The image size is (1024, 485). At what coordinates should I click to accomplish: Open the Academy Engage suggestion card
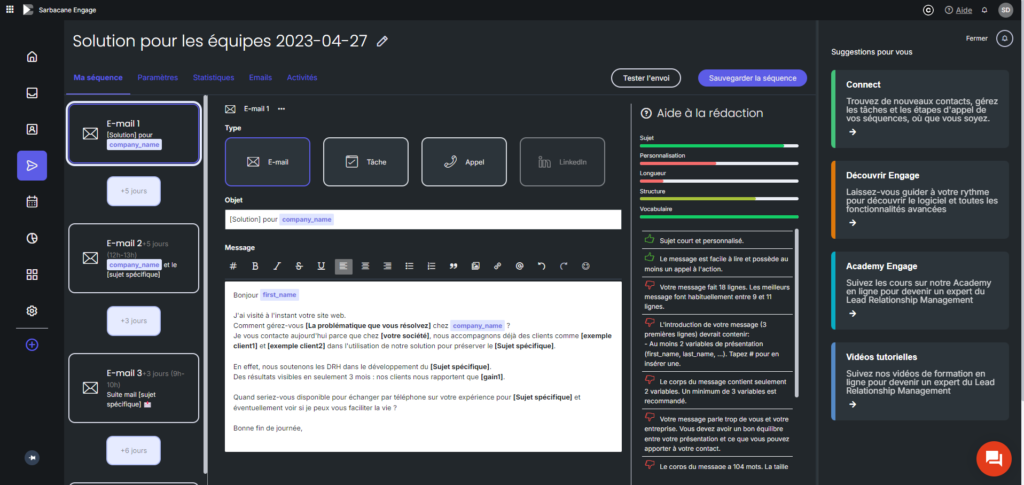[920, 290]
